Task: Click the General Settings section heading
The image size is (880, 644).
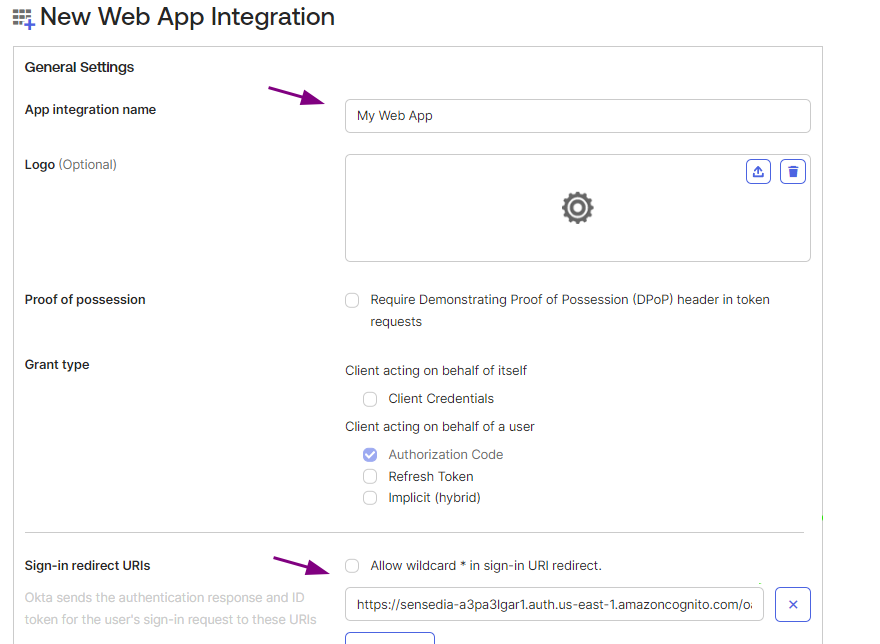Action: (79, 67)
